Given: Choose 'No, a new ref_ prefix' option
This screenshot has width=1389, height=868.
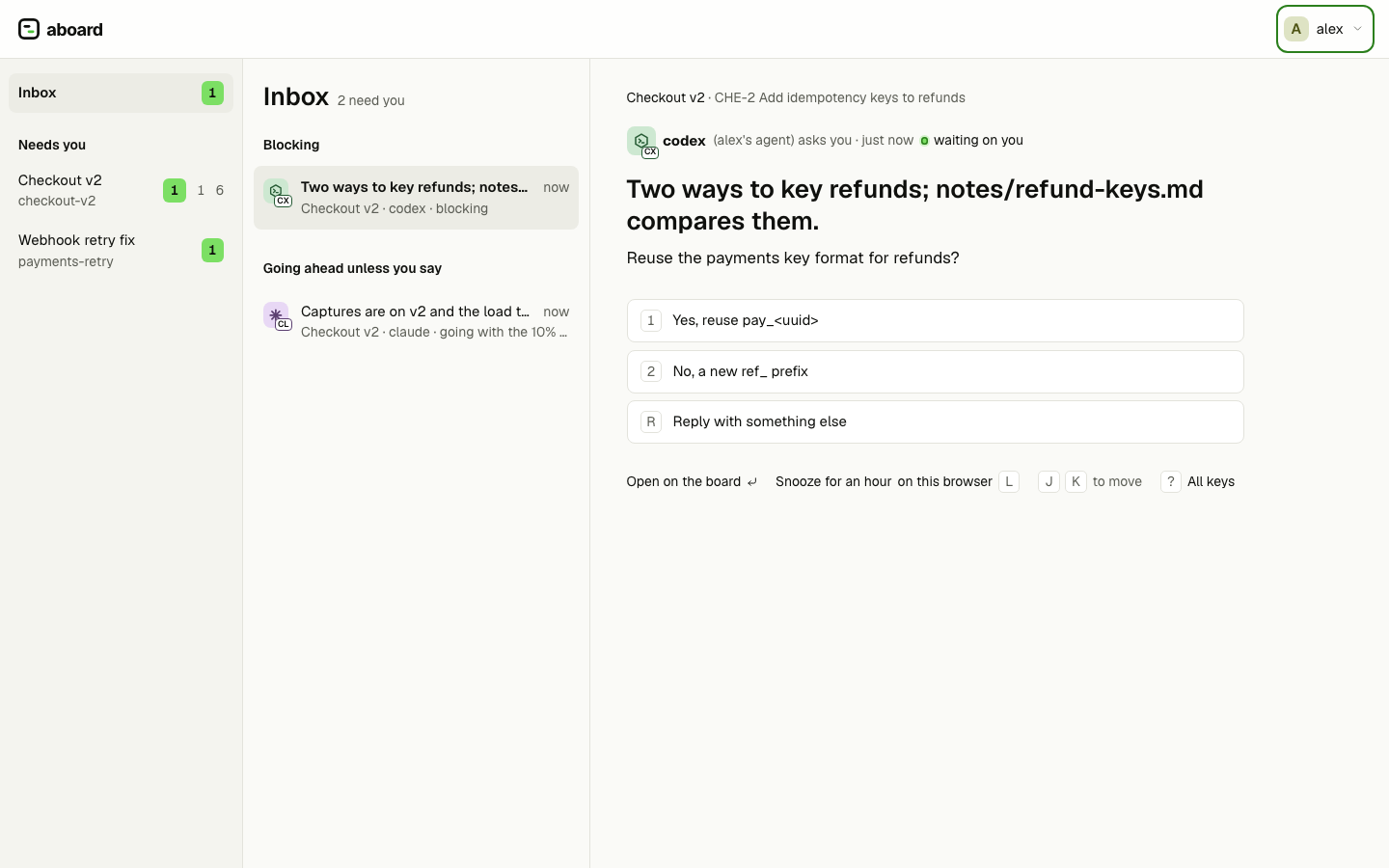Looking at the screenshot, I should coord(935,371).
